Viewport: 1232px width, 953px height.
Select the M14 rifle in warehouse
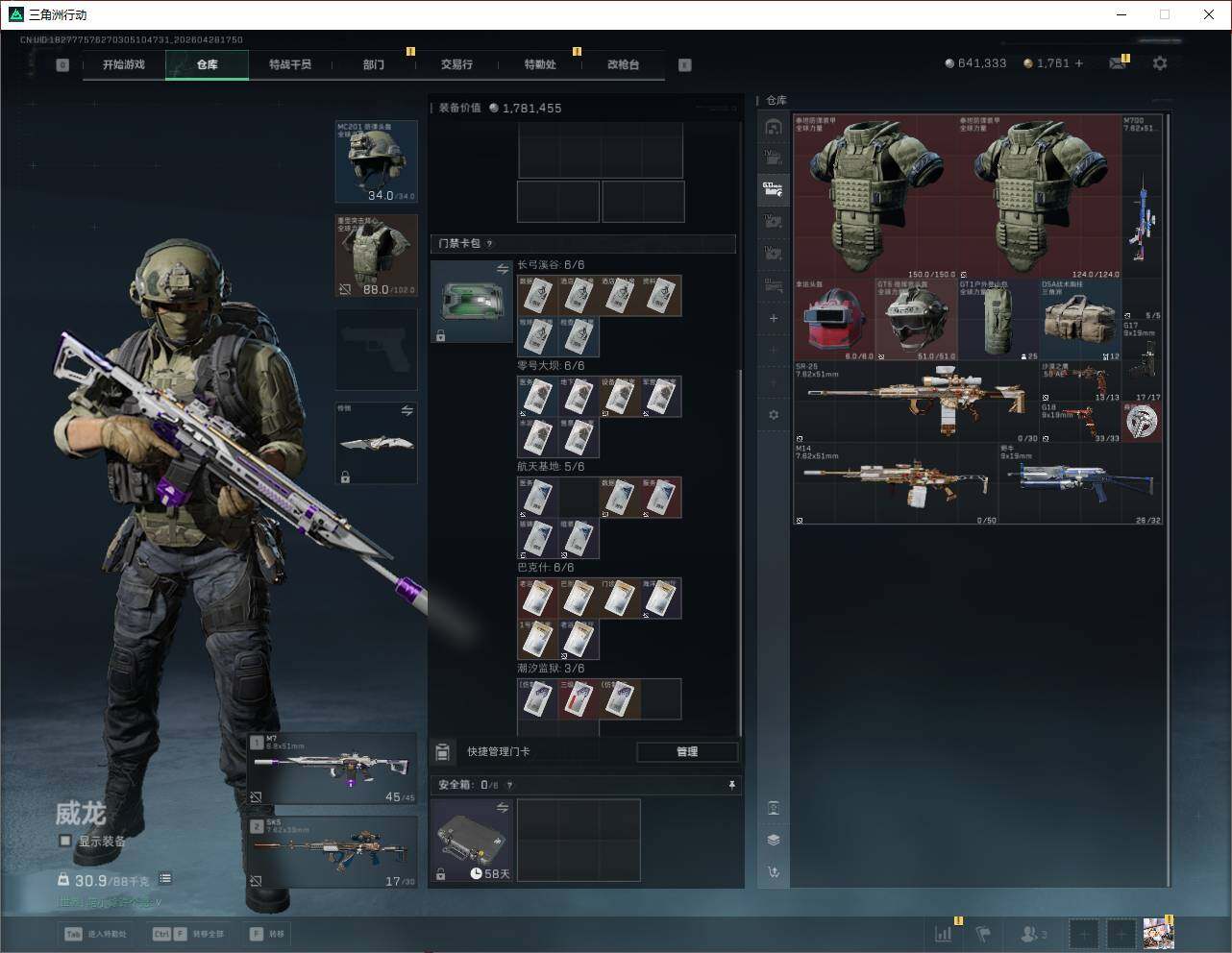pyautogui.click(x=896, y=484)
